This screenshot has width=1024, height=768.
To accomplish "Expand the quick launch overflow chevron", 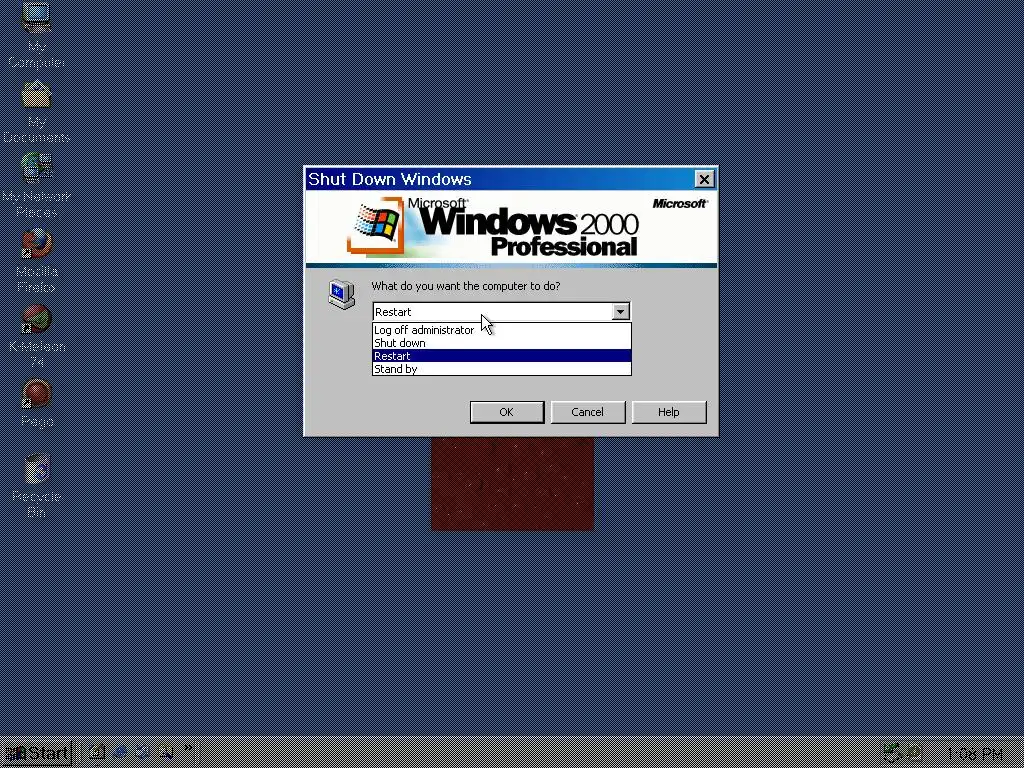I will coord(188,748).
